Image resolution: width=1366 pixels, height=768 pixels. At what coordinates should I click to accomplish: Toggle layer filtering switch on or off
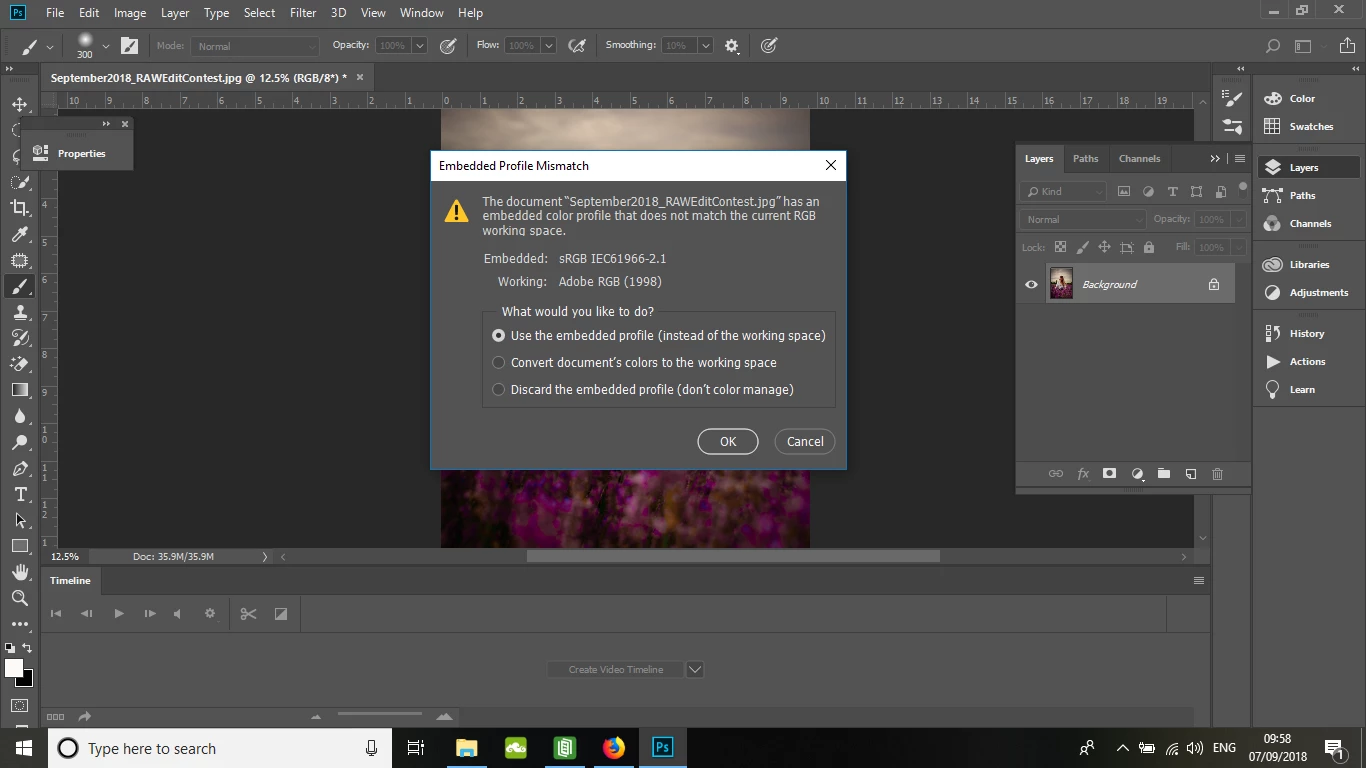coord(1243,187)
